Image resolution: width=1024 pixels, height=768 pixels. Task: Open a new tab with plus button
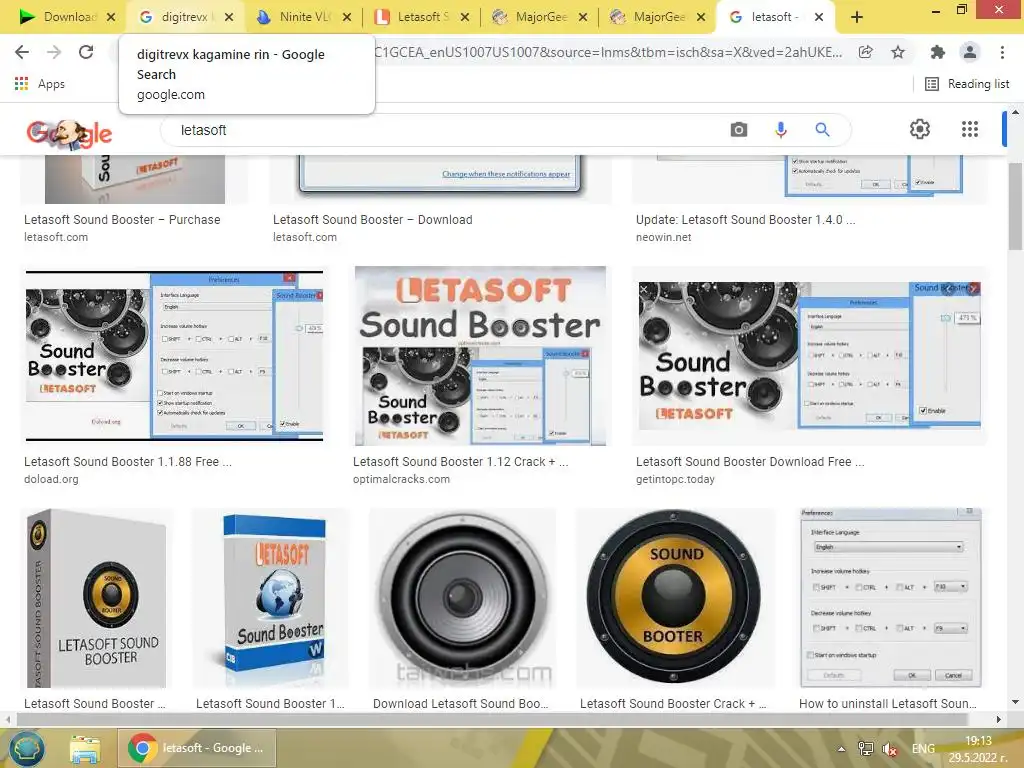click(x=857, y=17)
